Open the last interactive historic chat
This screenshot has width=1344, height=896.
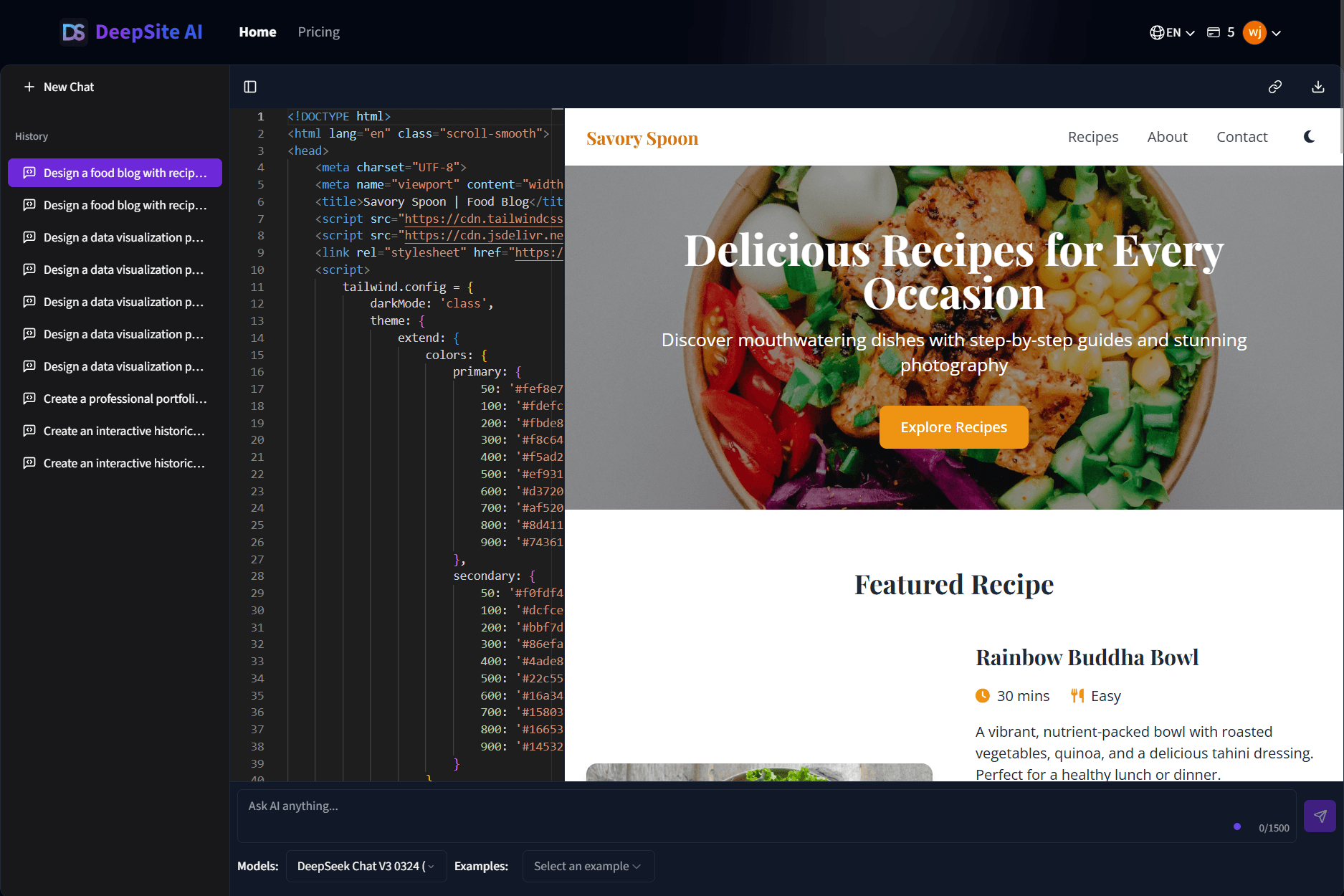[115, 463]
